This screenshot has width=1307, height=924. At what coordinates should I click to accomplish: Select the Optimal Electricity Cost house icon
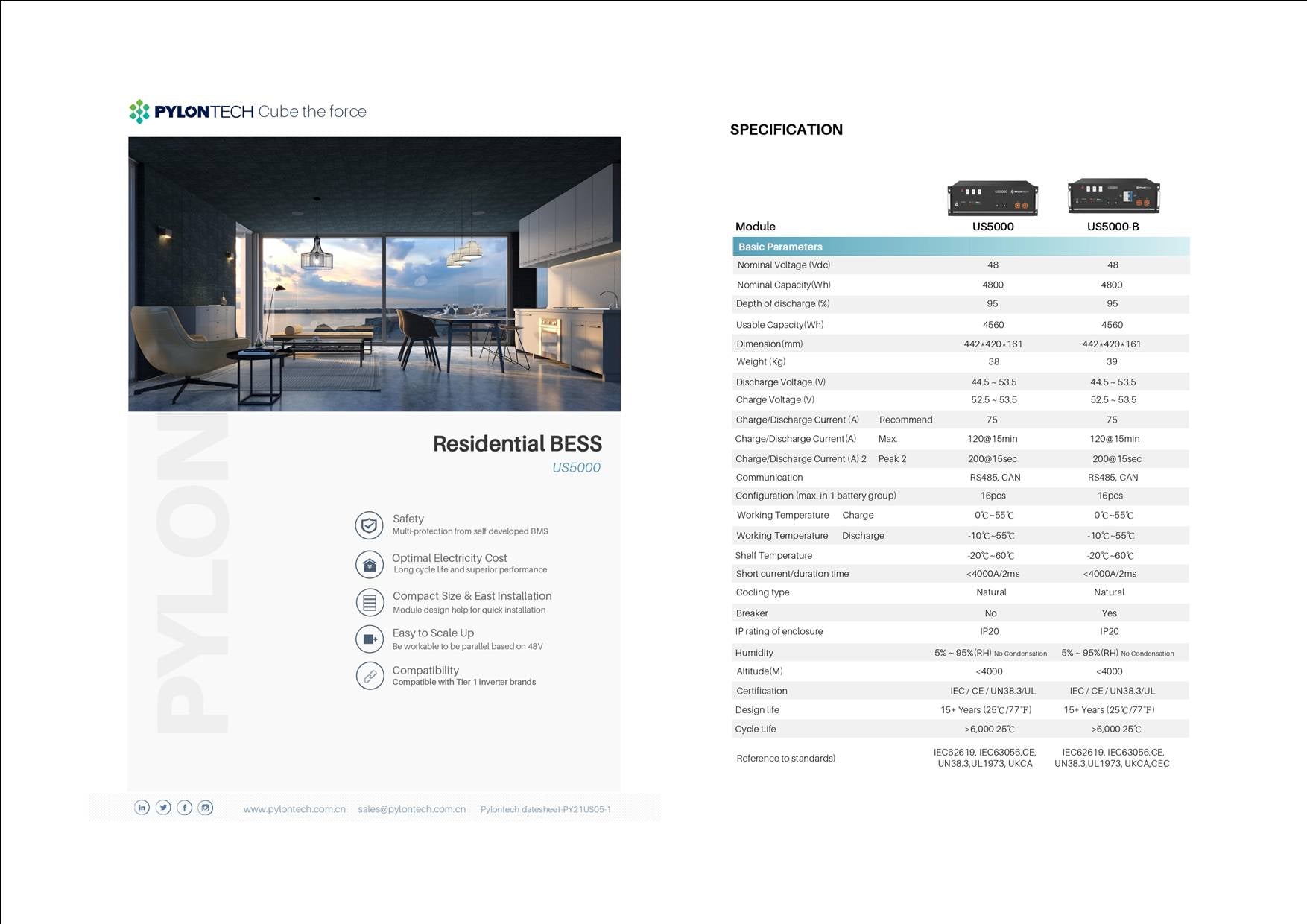(369, 565)
